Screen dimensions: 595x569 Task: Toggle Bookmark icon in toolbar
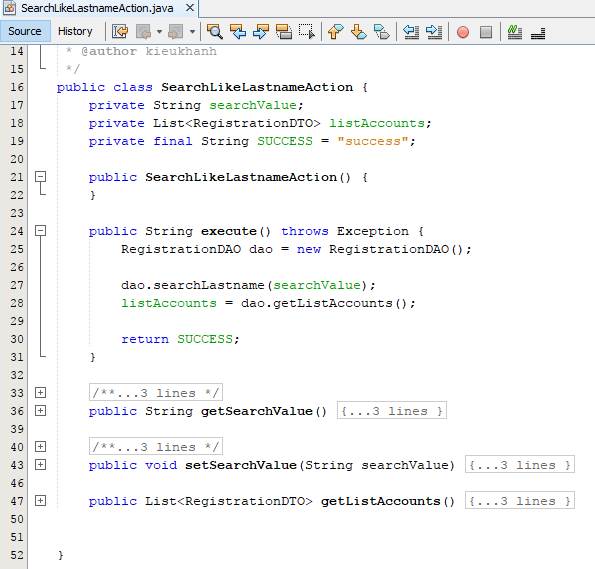click(x=381, y=32)
